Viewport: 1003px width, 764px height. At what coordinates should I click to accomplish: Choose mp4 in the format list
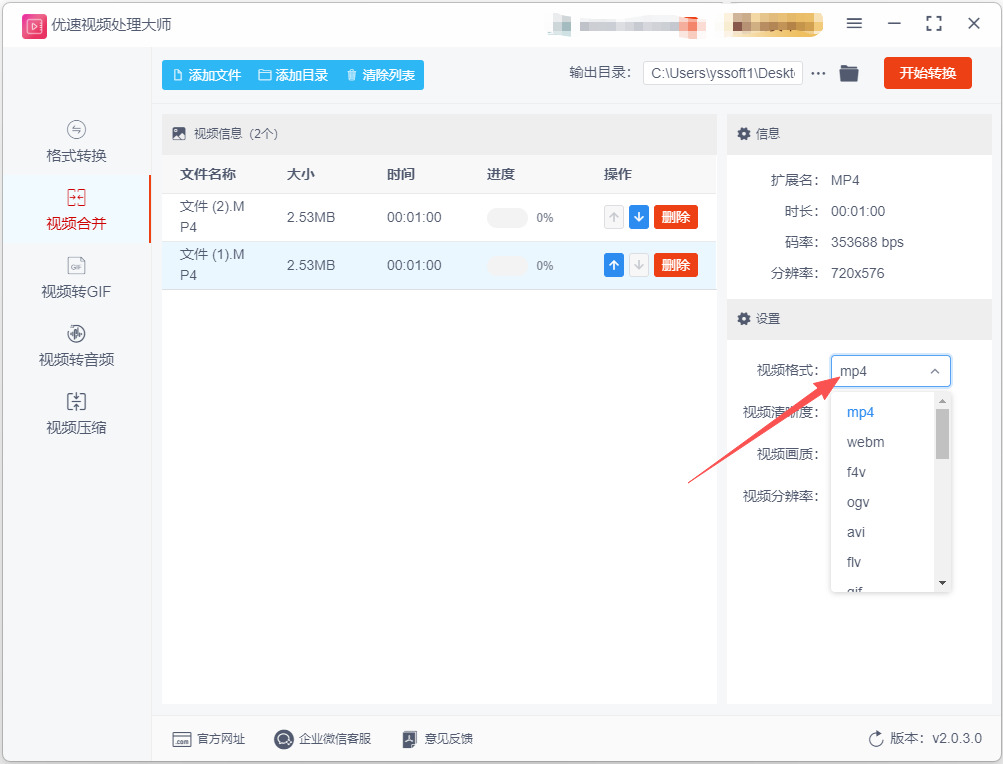[x=860, y=412]
